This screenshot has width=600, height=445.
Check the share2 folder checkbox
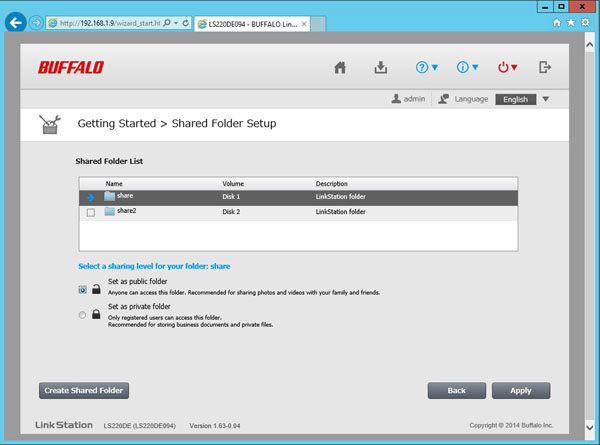tap(91, 212)
